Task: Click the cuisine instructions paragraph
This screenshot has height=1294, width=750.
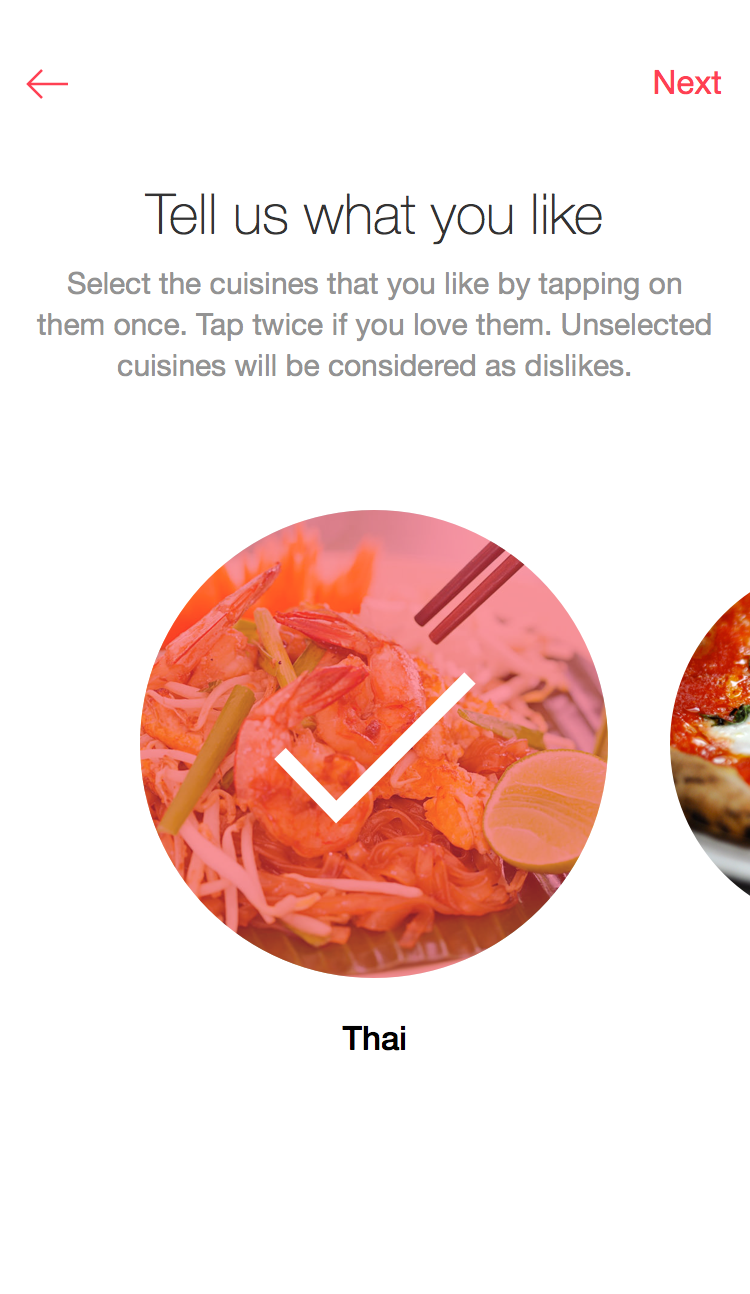Action: click(374, 325)
